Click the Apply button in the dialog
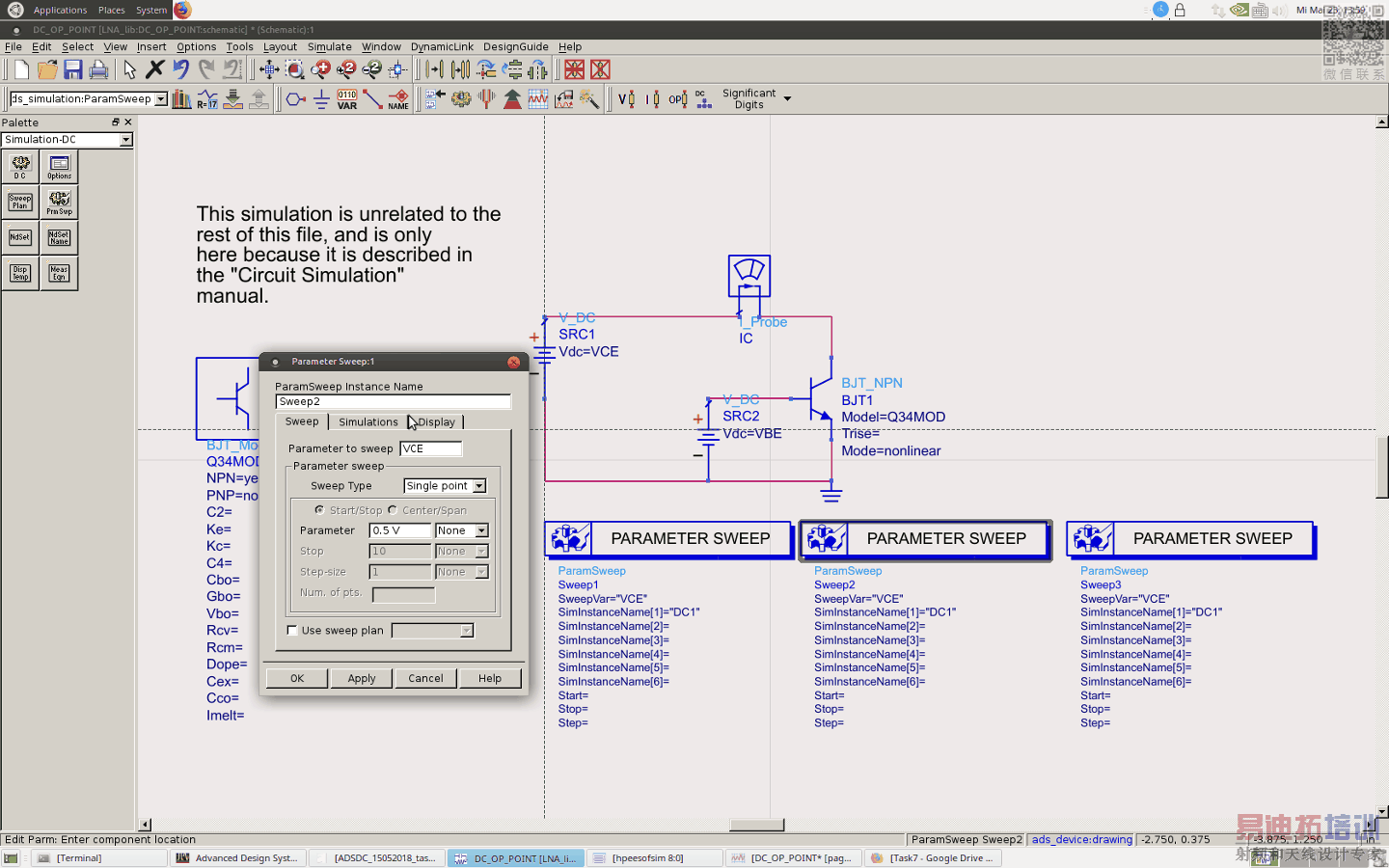 point(362,678)
